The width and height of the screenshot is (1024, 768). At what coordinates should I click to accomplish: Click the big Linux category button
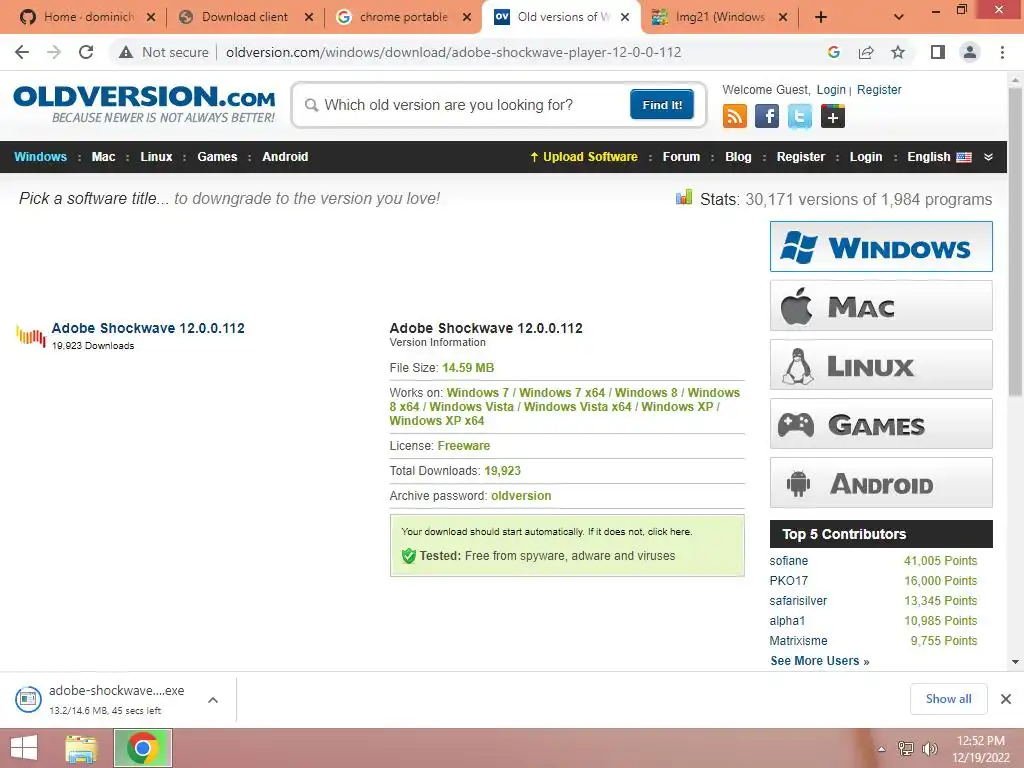[881, 364]
